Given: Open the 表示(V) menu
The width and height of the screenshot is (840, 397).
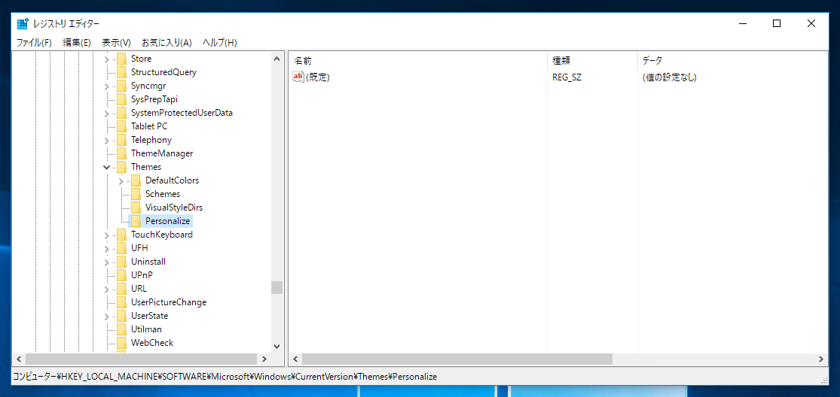Looking at the screenshot, I should click(116, 43).
